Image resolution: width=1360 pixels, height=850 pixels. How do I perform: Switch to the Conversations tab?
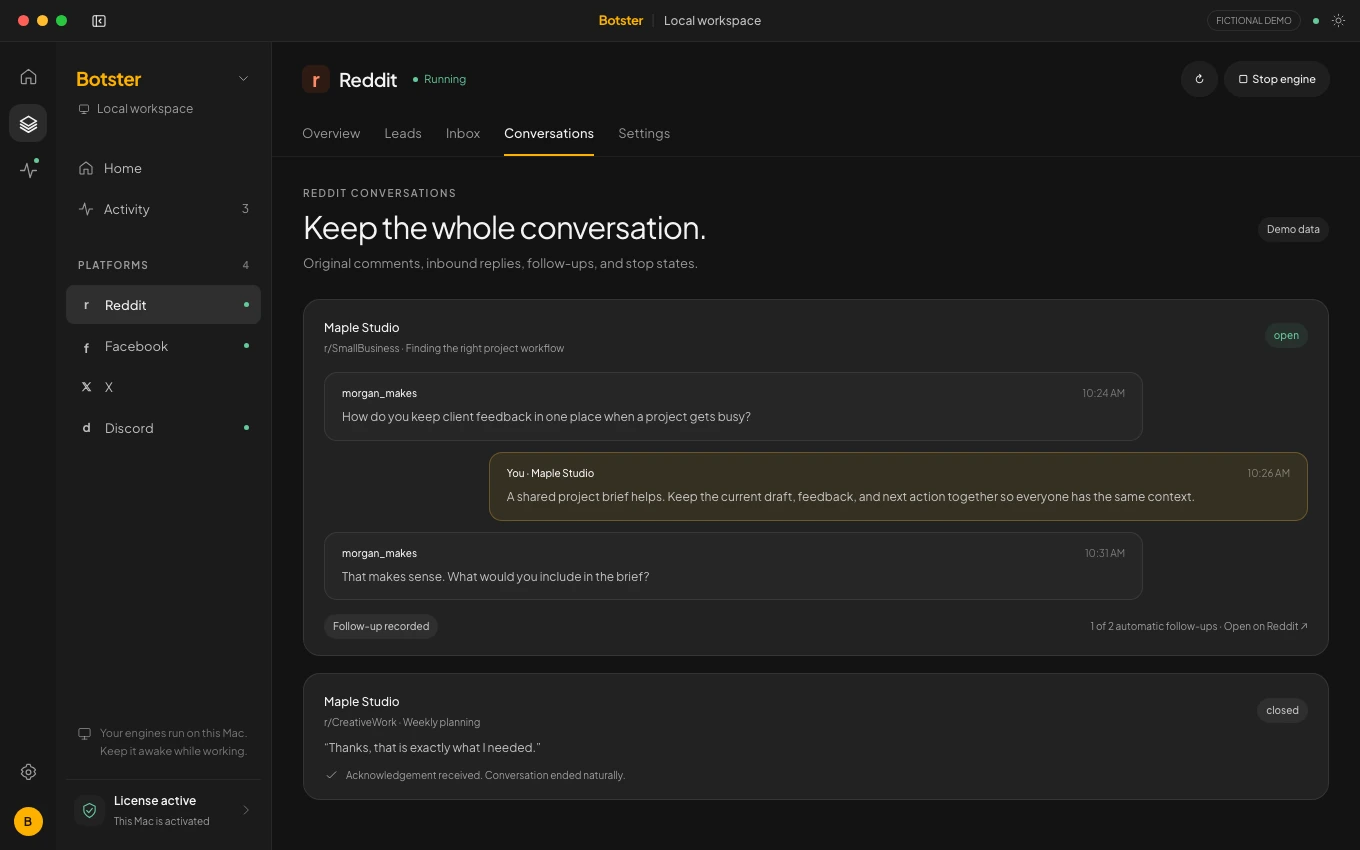(549, 133)
